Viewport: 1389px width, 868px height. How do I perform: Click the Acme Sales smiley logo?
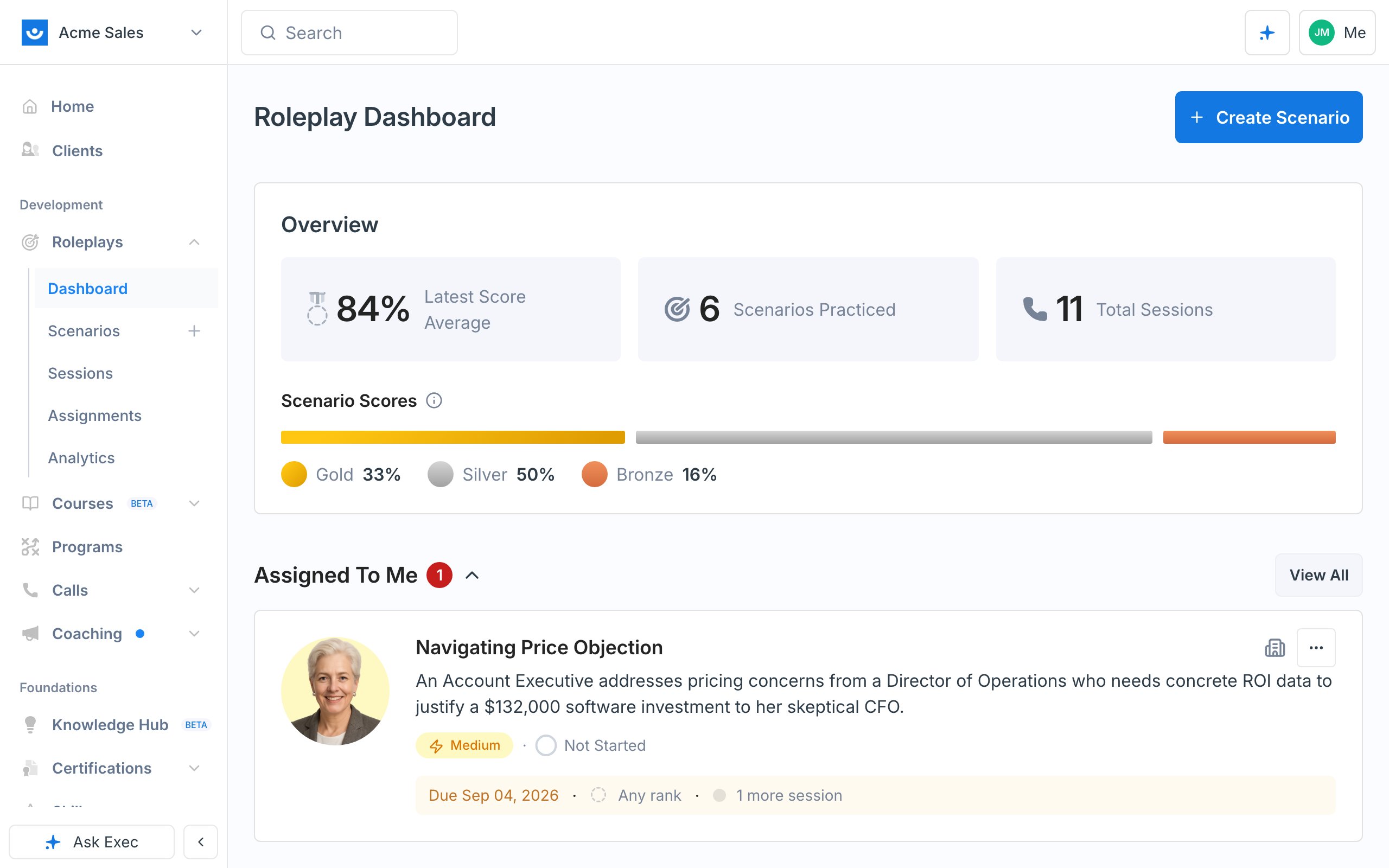coord(34,33)
